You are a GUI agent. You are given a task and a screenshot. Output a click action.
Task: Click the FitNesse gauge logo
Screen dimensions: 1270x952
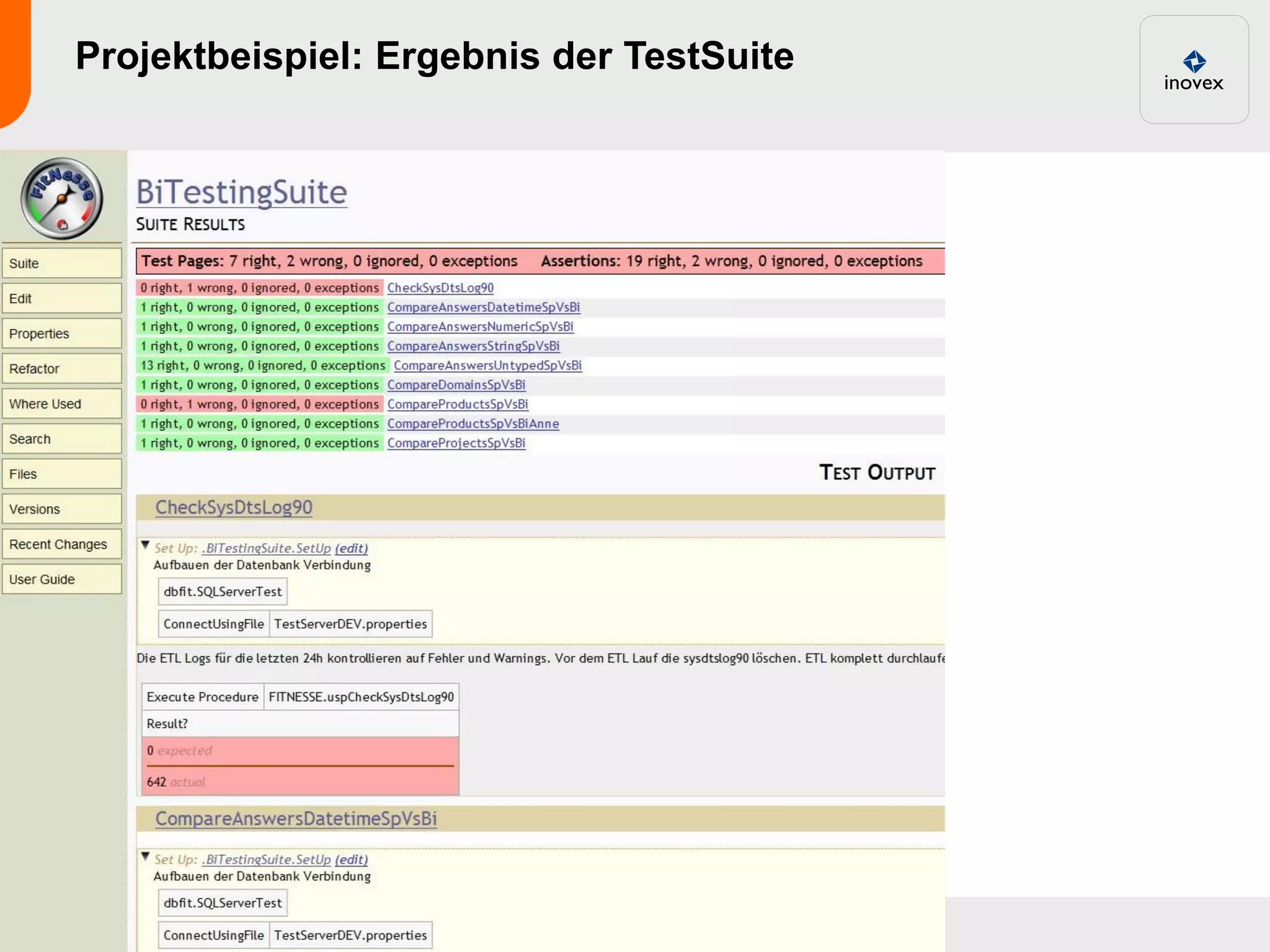coord(61,198)
